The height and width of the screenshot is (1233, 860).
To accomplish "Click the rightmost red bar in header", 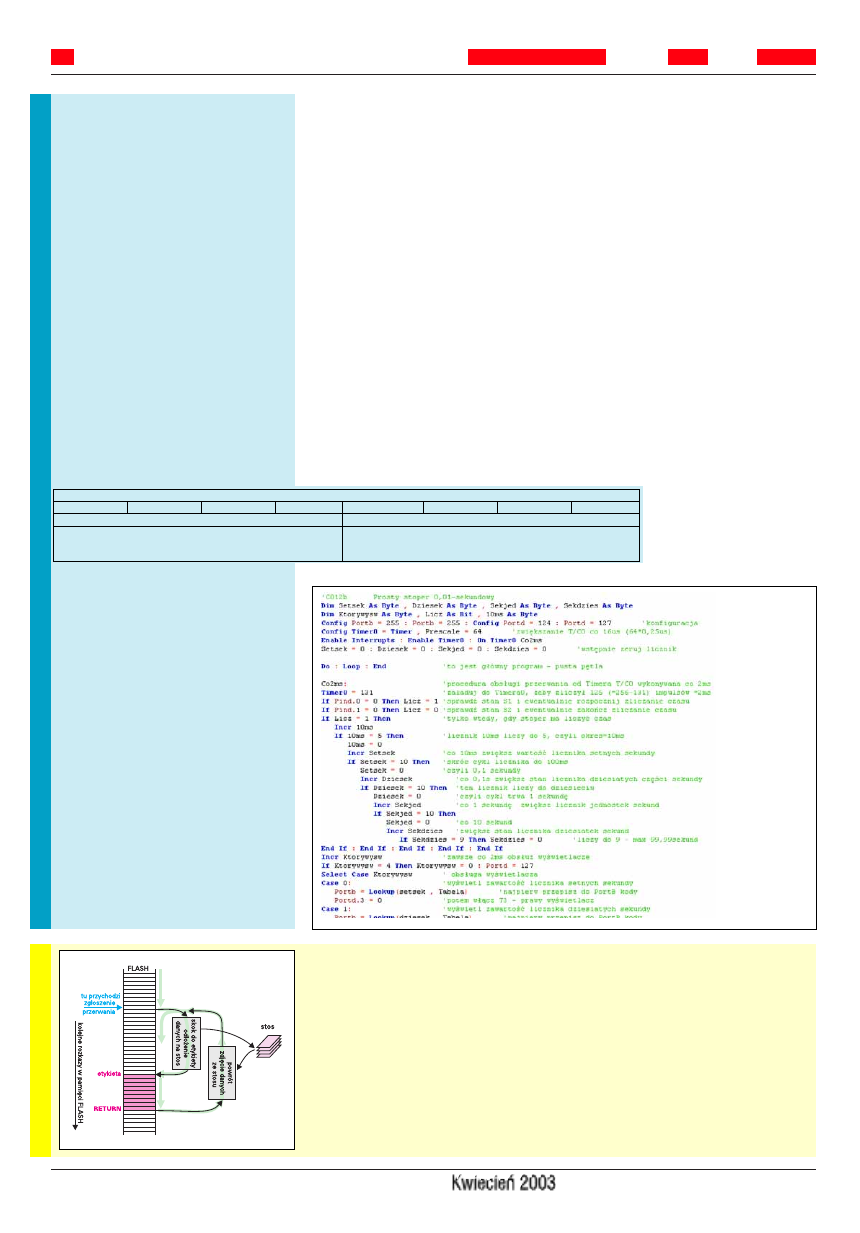I will [786, 57].
